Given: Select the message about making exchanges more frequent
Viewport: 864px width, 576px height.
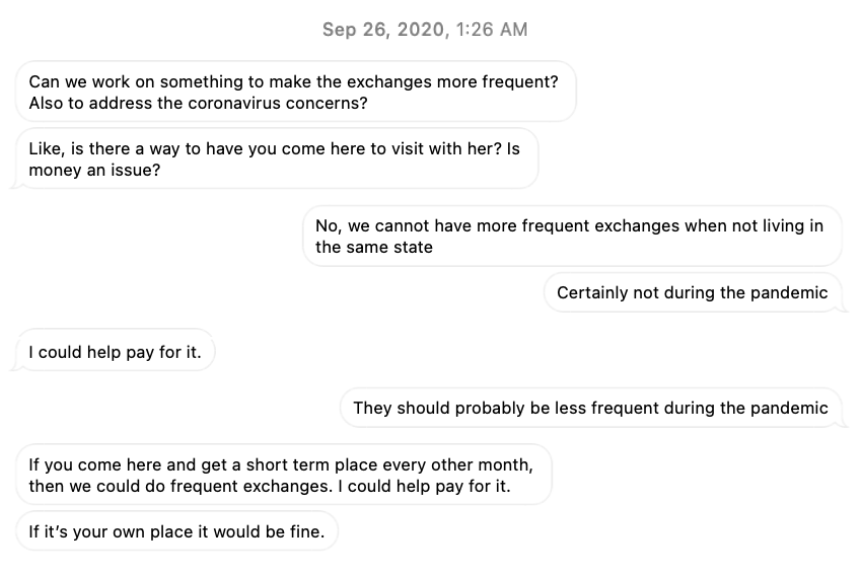Looking at the screenshot, I should coord(295,91).
